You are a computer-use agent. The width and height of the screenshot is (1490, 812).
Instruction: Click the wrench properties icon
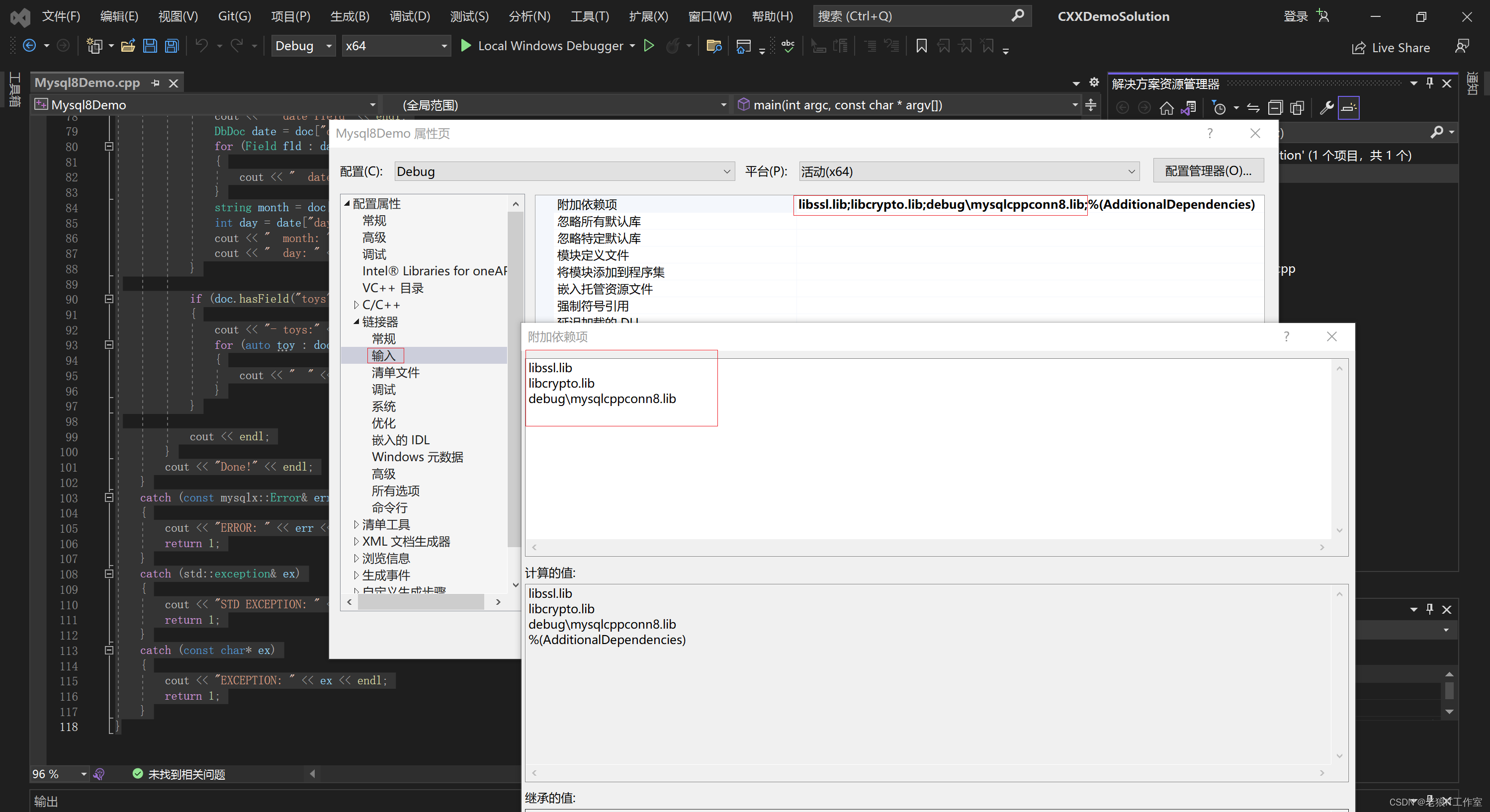[1326, 107]
